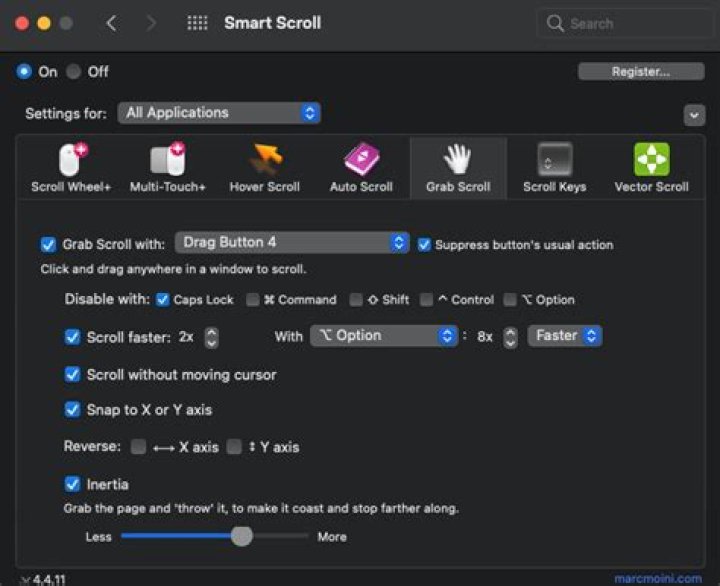The image size is (720, 586).
Task: Click the Register... button
Action: (x=641, y=72)
